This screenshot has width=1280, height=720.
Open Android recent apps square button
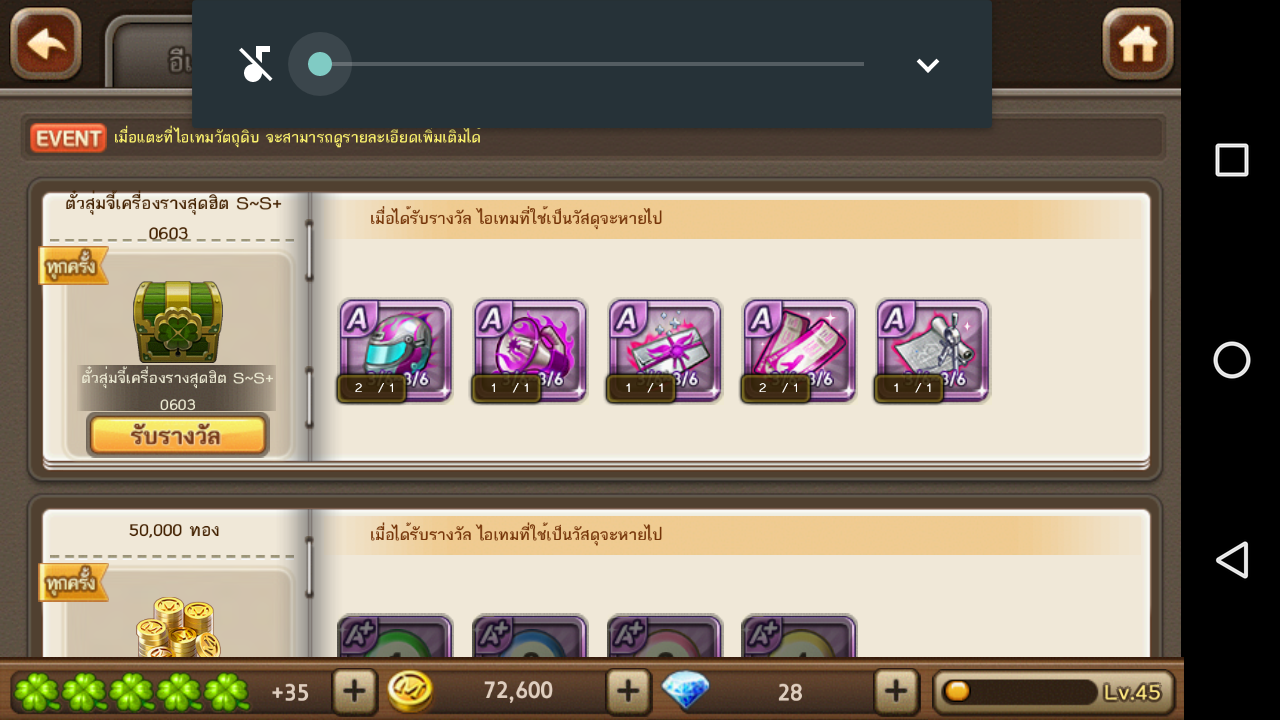[1232, 160]
